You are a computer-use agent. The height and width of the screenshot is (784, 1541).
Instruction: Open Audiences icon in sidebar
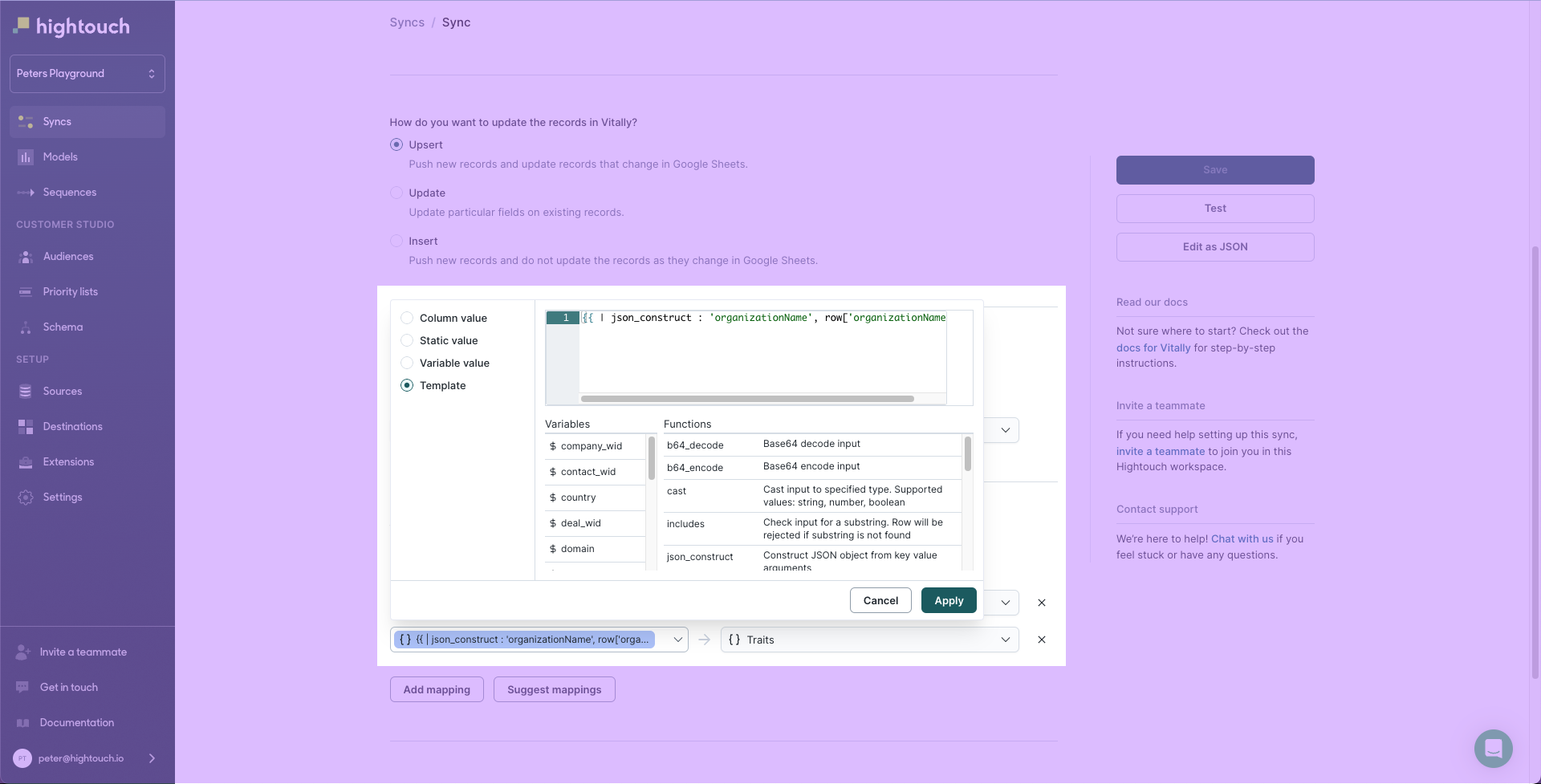pos(26,257)
